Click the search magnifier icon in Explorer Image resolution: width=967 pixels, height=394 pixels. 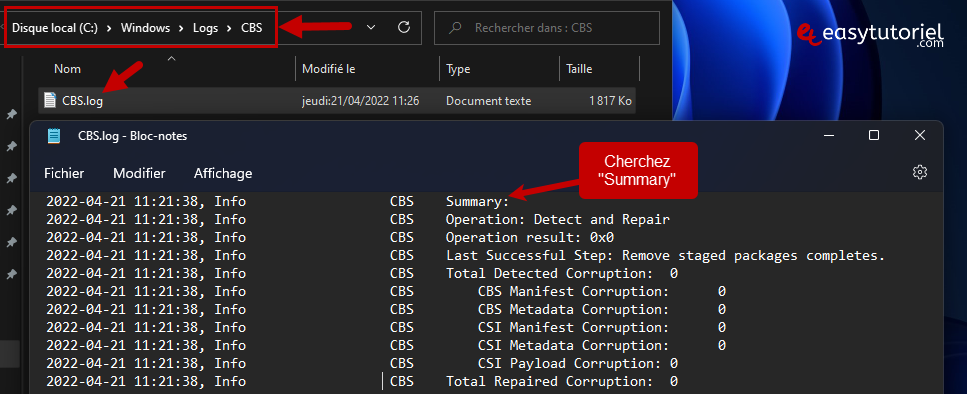pyautogui.click(x=455, y=28)
